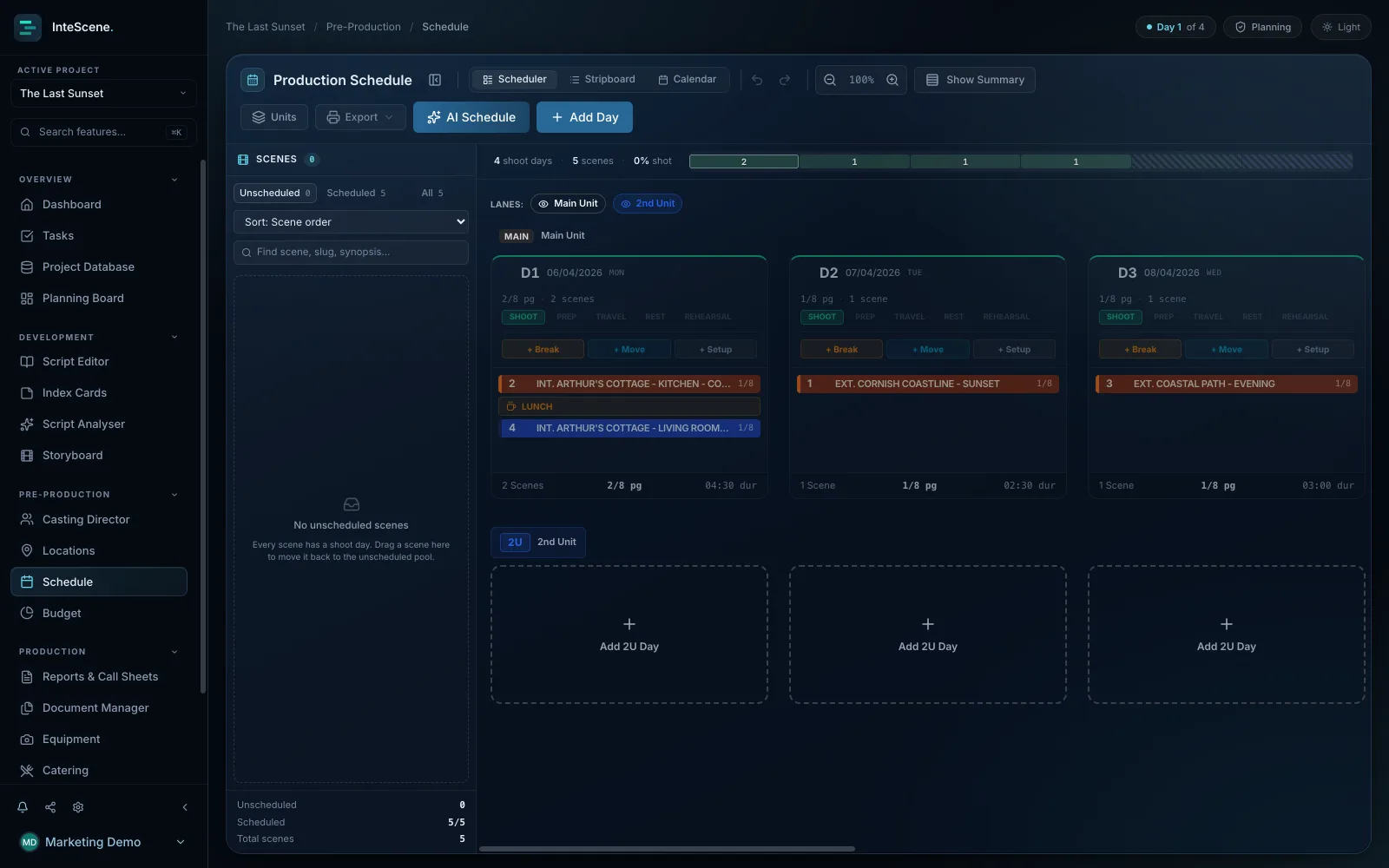Image resolution: width=1389 pixels, height=868 pixels.
Task: Zoom out the schedule view
Action: [x=830, y=80]
